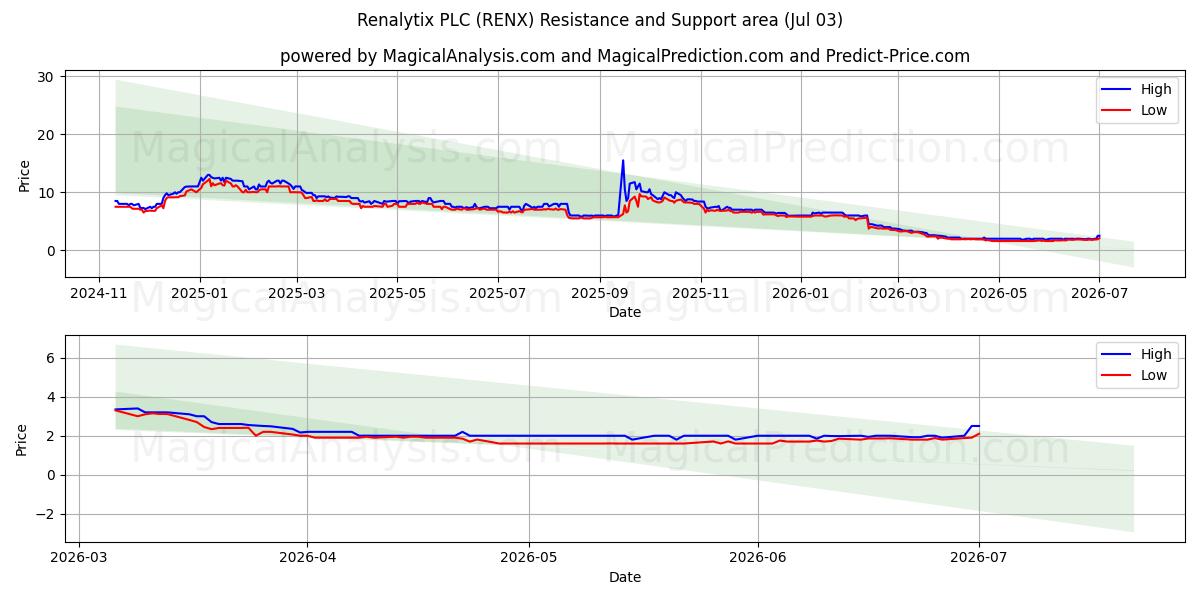Click the '2026-07' x-axis label in top chart
Screen dimensions: 1200x600
point(1099,294)
